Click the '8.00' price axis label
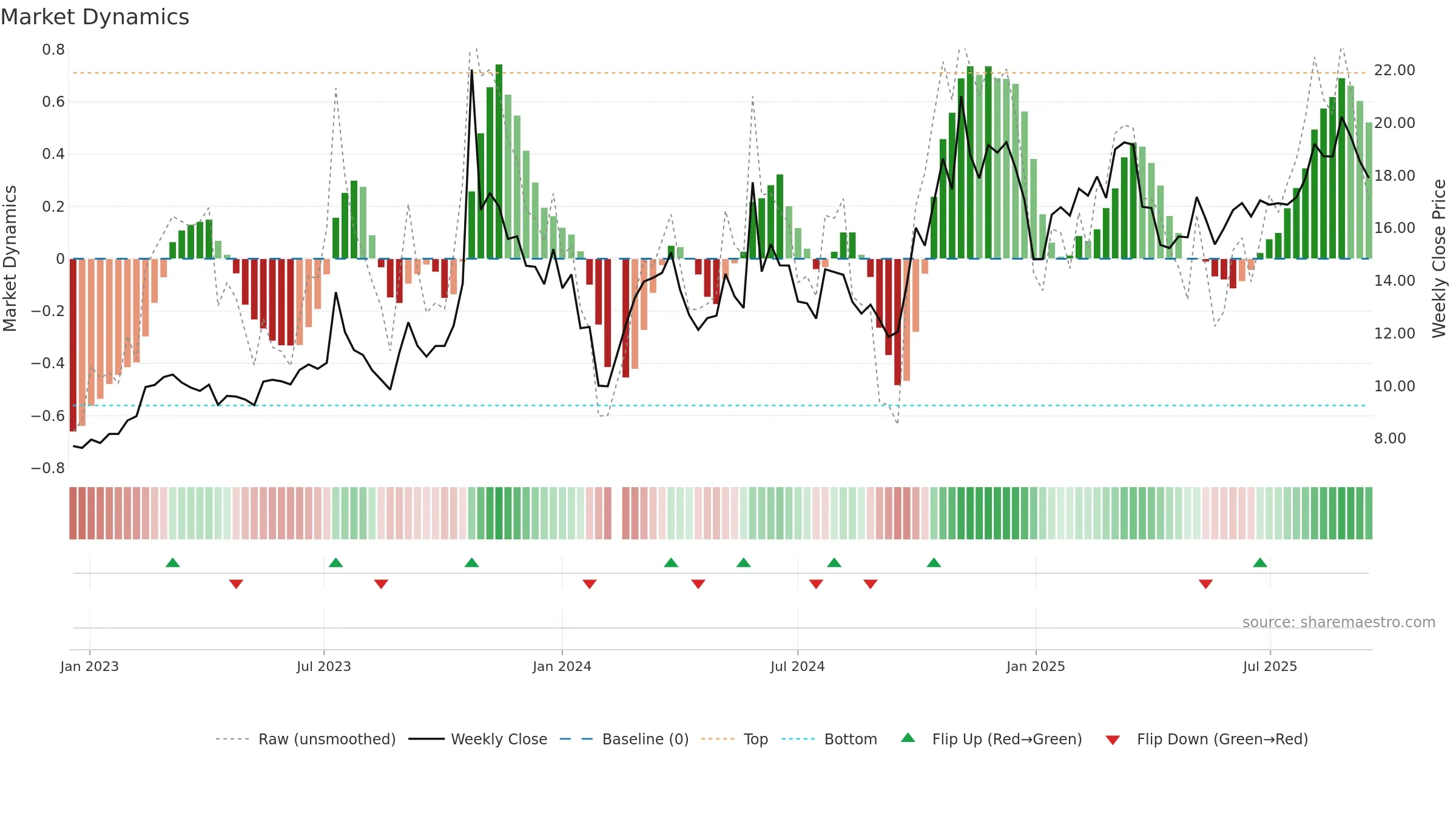Image resolution: width=1456 pixels, height=819 pixels. coord(1390,438)
